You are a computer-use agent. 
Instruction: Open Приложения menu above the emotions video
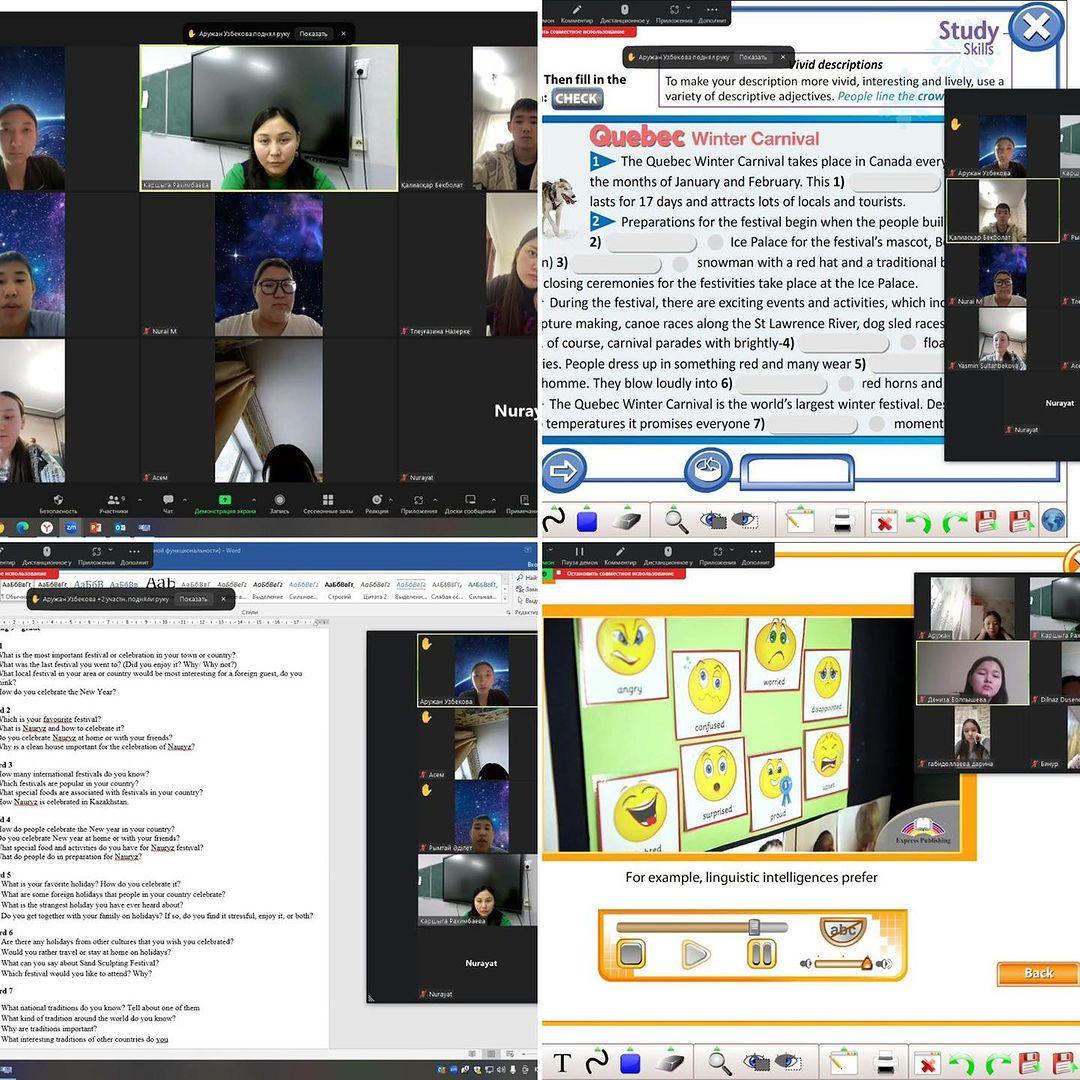coord(718,555)
